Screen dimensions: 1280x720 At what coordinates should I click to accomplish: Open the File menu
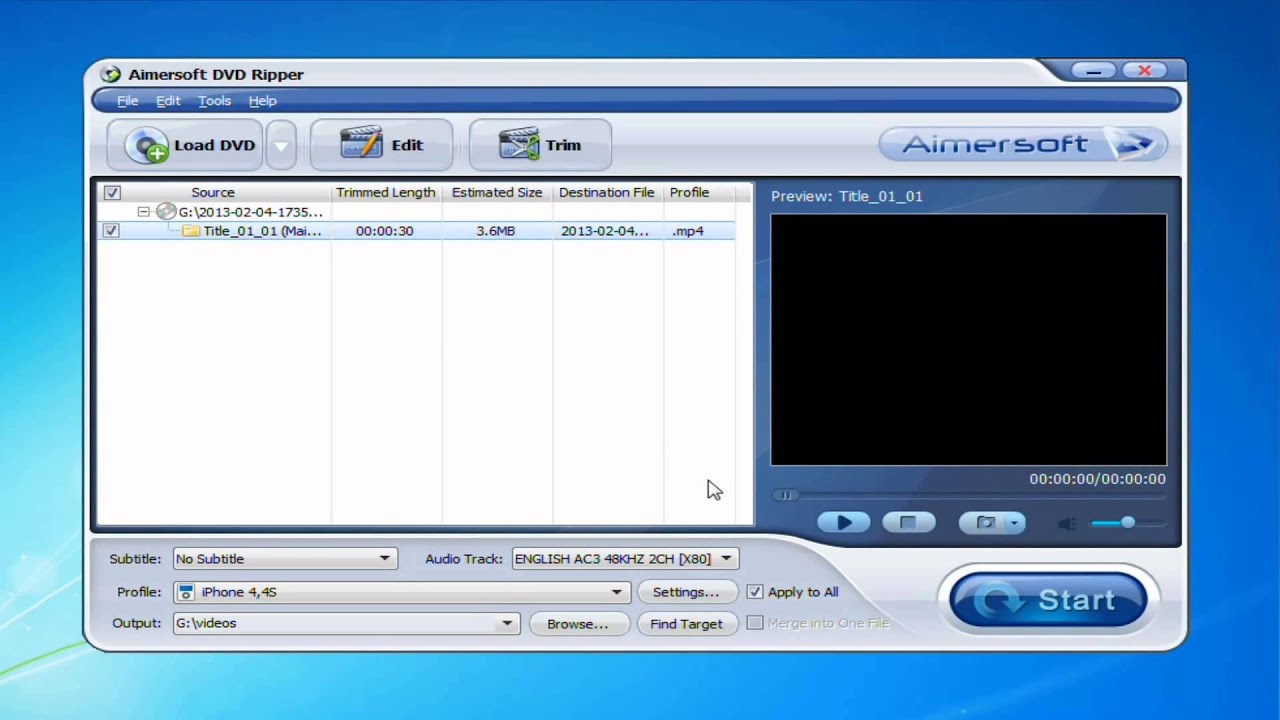coord(127,101)
